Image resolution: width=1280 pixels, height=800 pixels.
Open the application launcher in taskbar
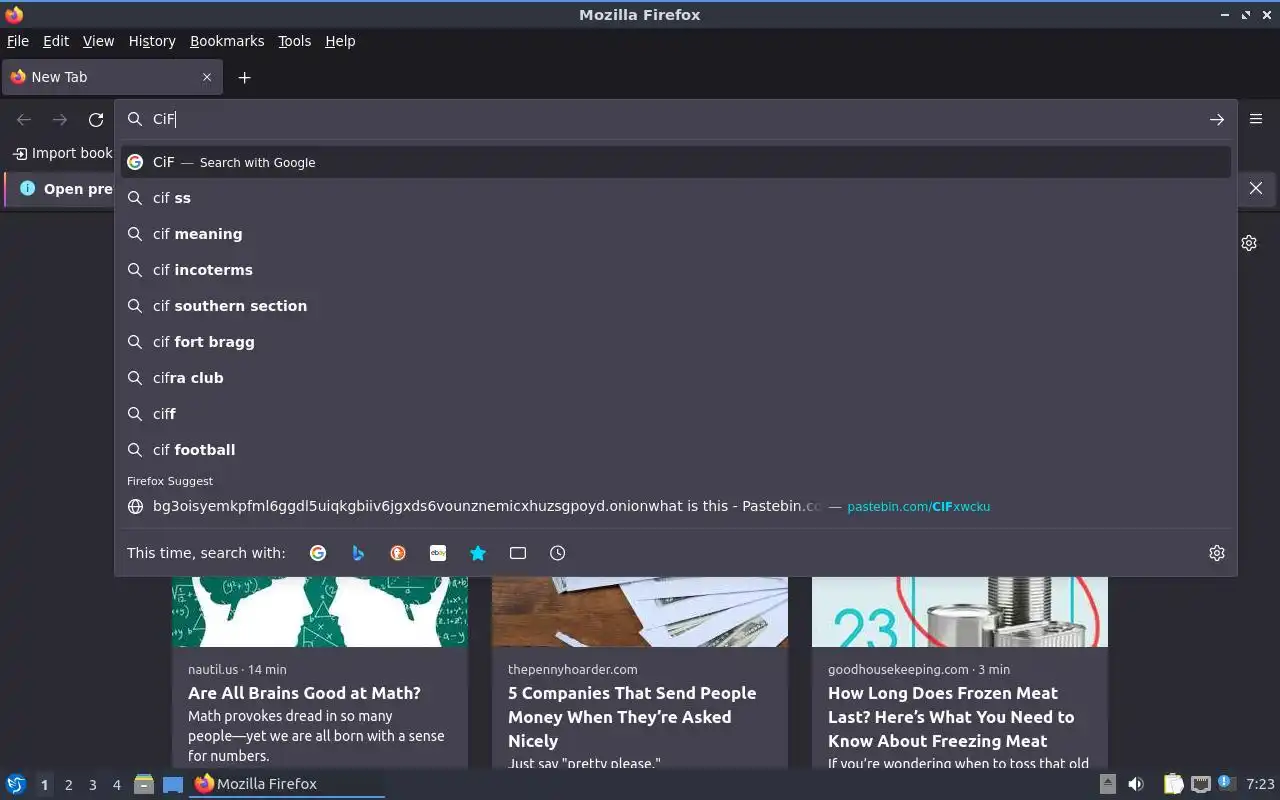click(15, 784)
